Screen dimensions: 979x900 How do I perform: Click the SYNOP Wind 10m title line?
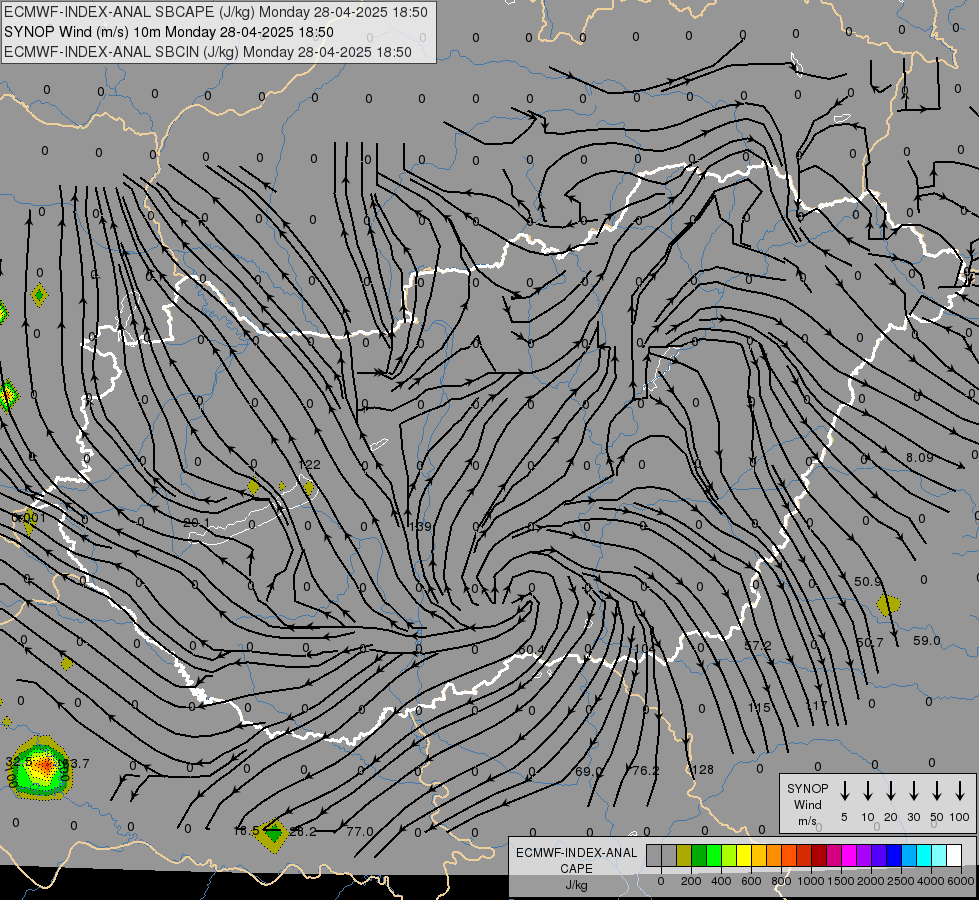click(x=169, y=32)
